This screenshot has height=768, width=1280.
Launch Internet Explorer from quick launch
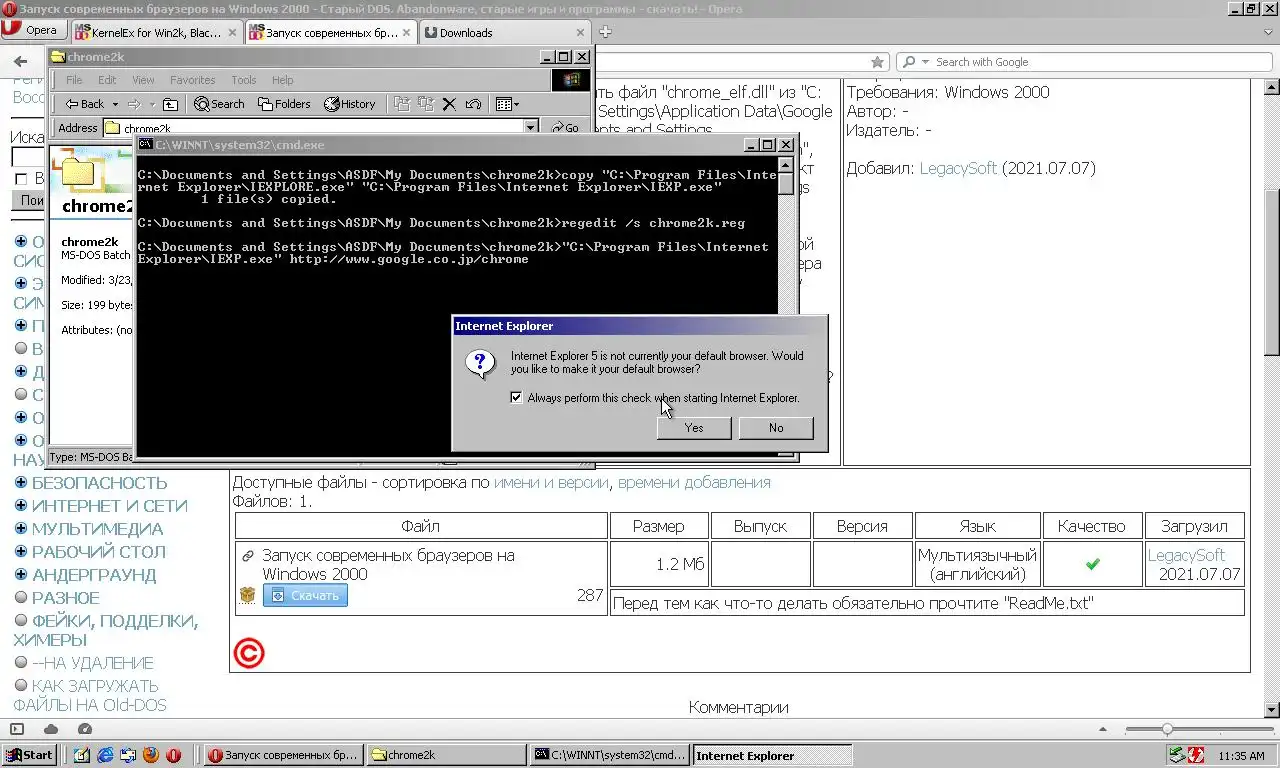(x=105, y=755)
